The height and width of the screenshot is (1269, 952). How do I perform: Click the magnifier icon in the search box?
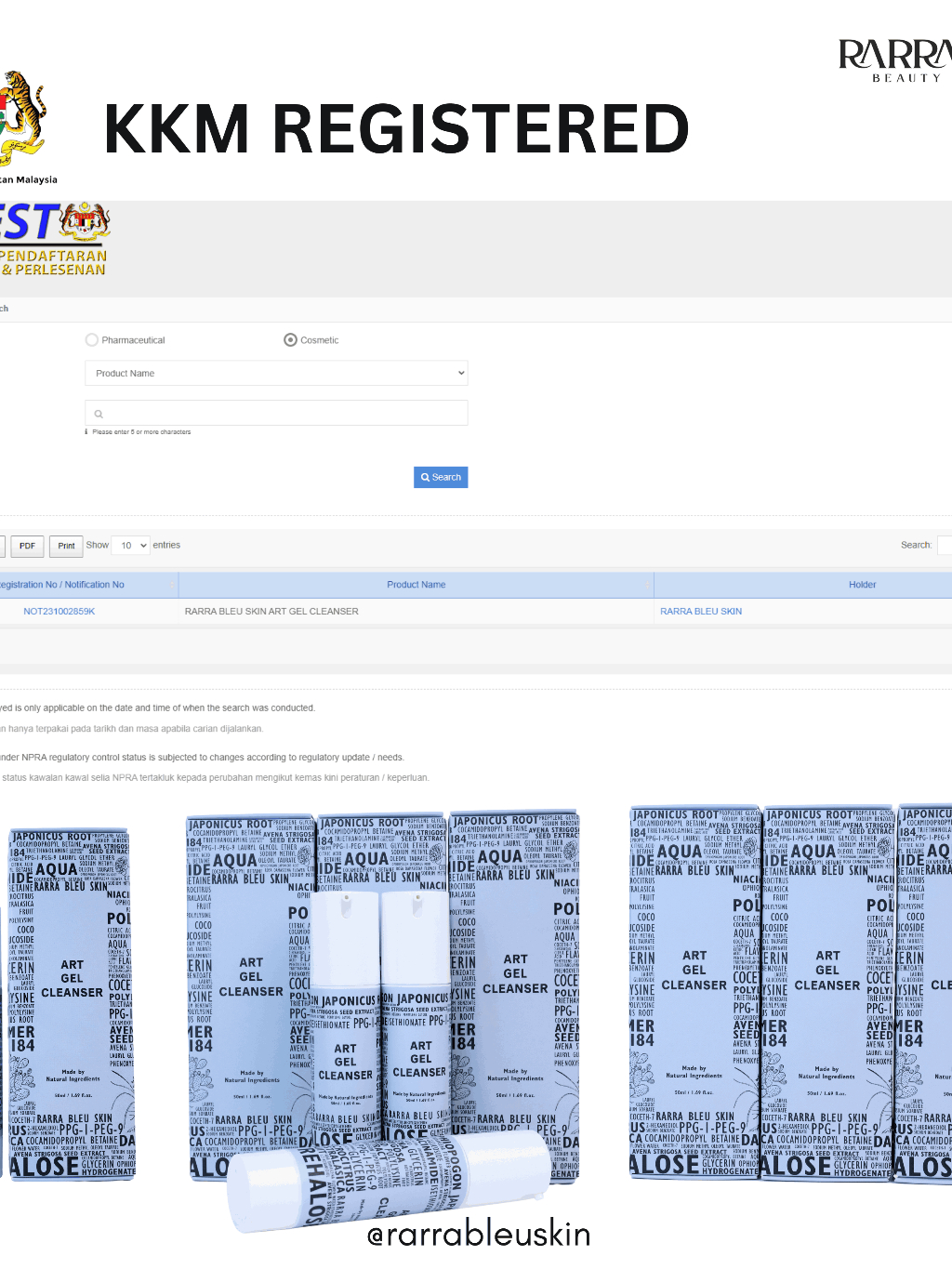coord(99,414)
